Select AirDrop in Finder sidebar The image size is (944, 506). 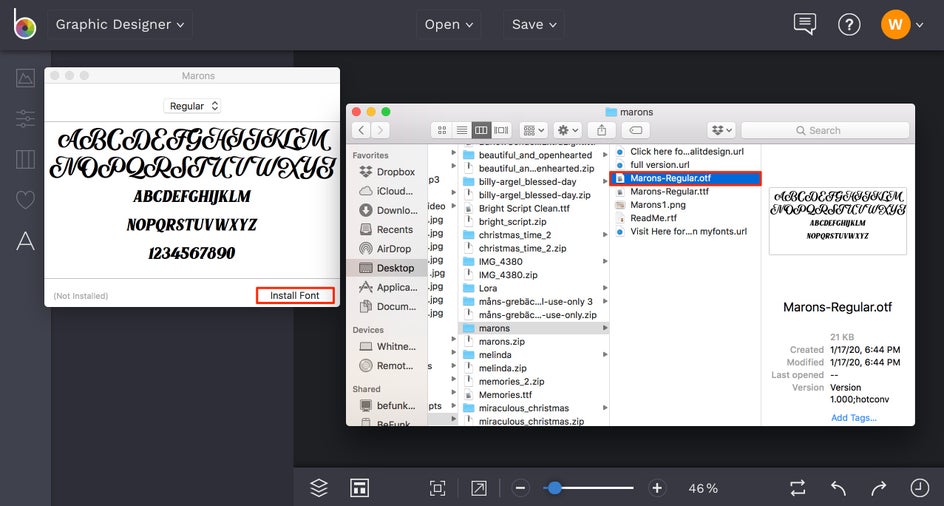point(387,249)
